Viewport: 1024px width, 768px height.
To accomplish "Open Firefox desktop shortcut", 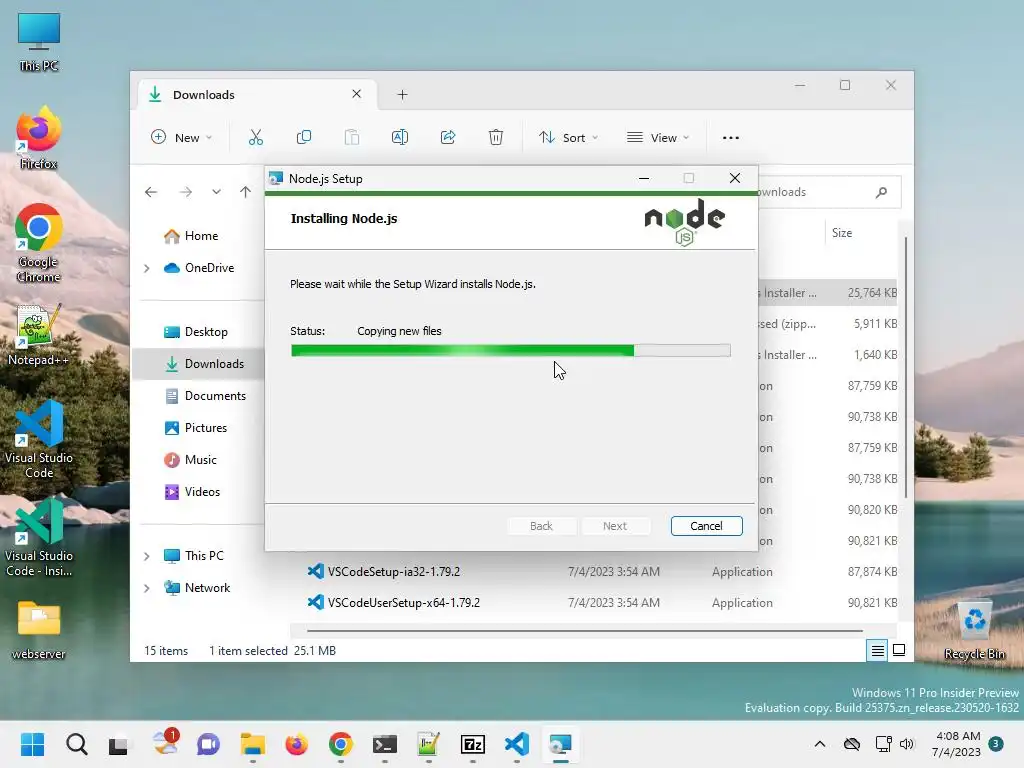I will (39, 139).
